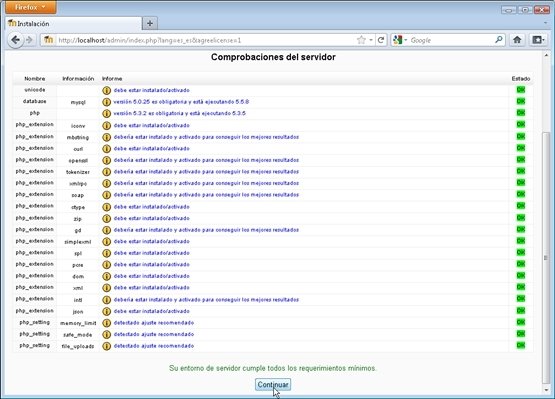Click the Información column header
Viewport: 555px width, 399px height.
(x=78, y=79)
